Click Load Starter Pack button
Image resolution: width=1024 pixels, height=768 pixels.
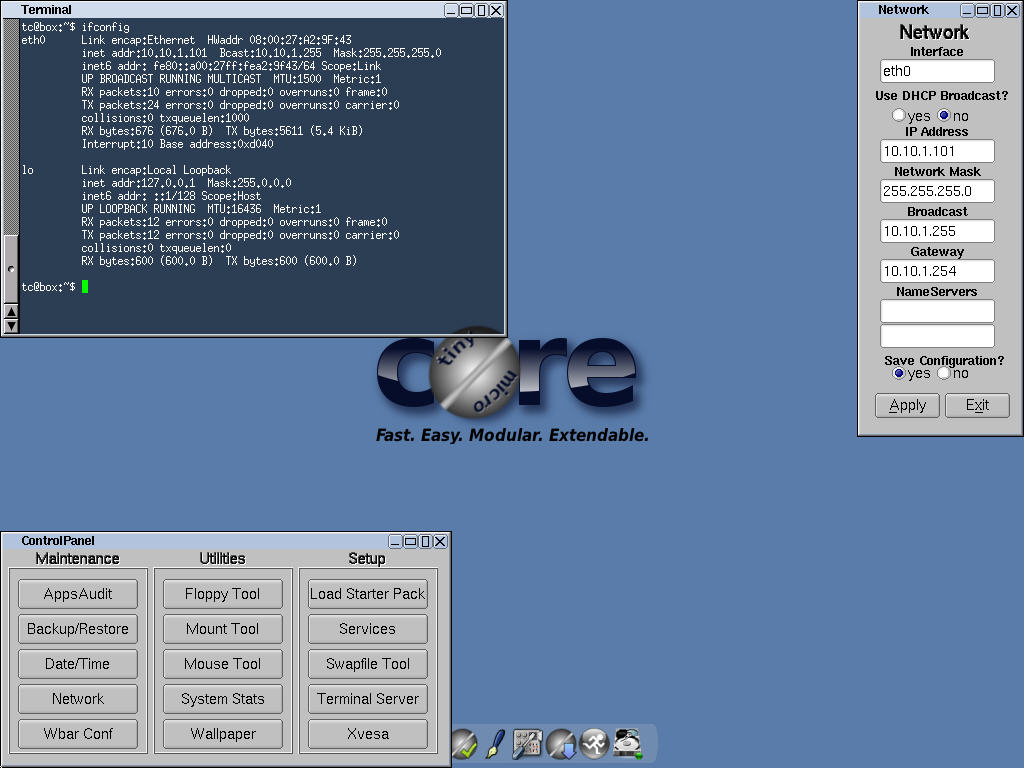point(368,594)
